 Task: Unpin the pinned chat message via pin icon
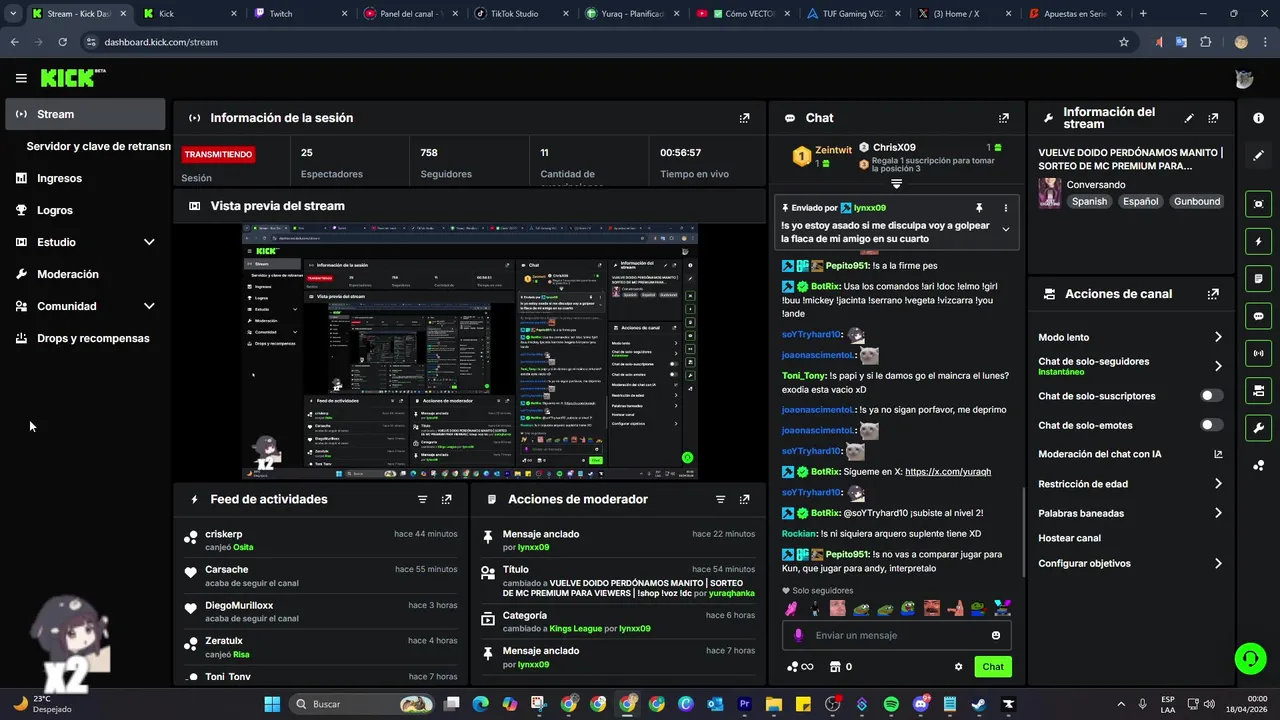point(979,208)
